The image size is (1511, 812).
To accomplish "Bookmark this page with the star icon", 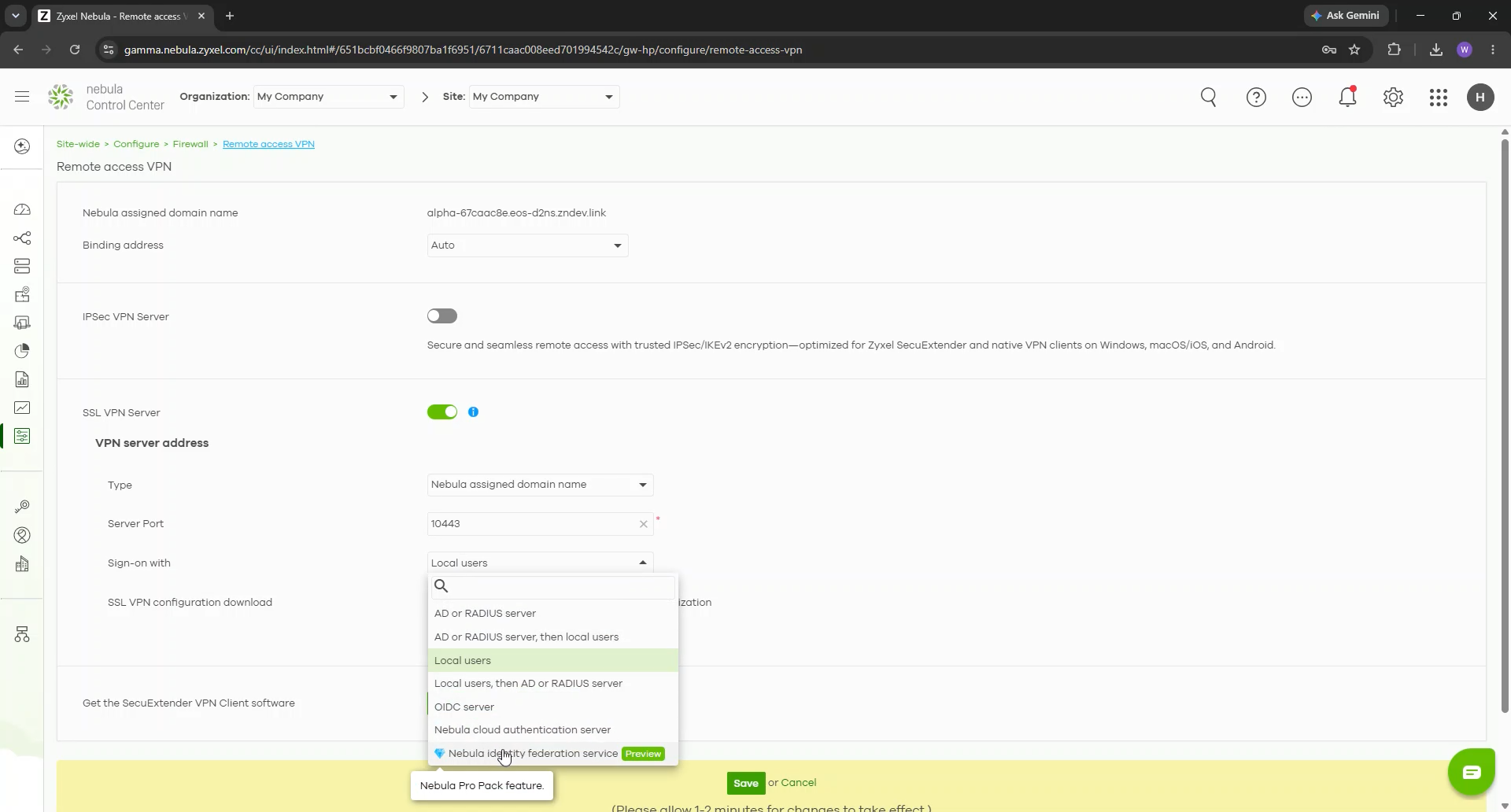I will [x=1354, y=50].
